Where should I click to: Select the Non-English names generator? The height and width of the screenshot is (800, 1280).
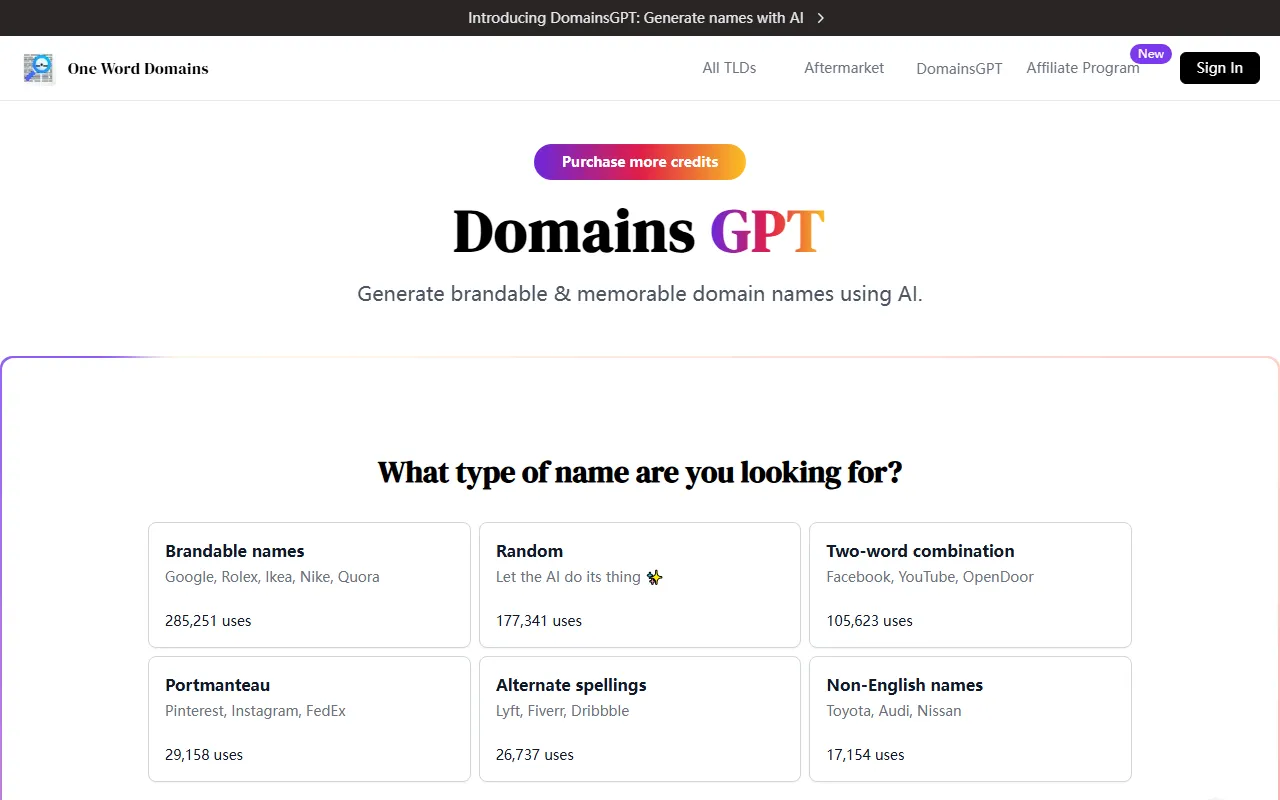[969, 719]
